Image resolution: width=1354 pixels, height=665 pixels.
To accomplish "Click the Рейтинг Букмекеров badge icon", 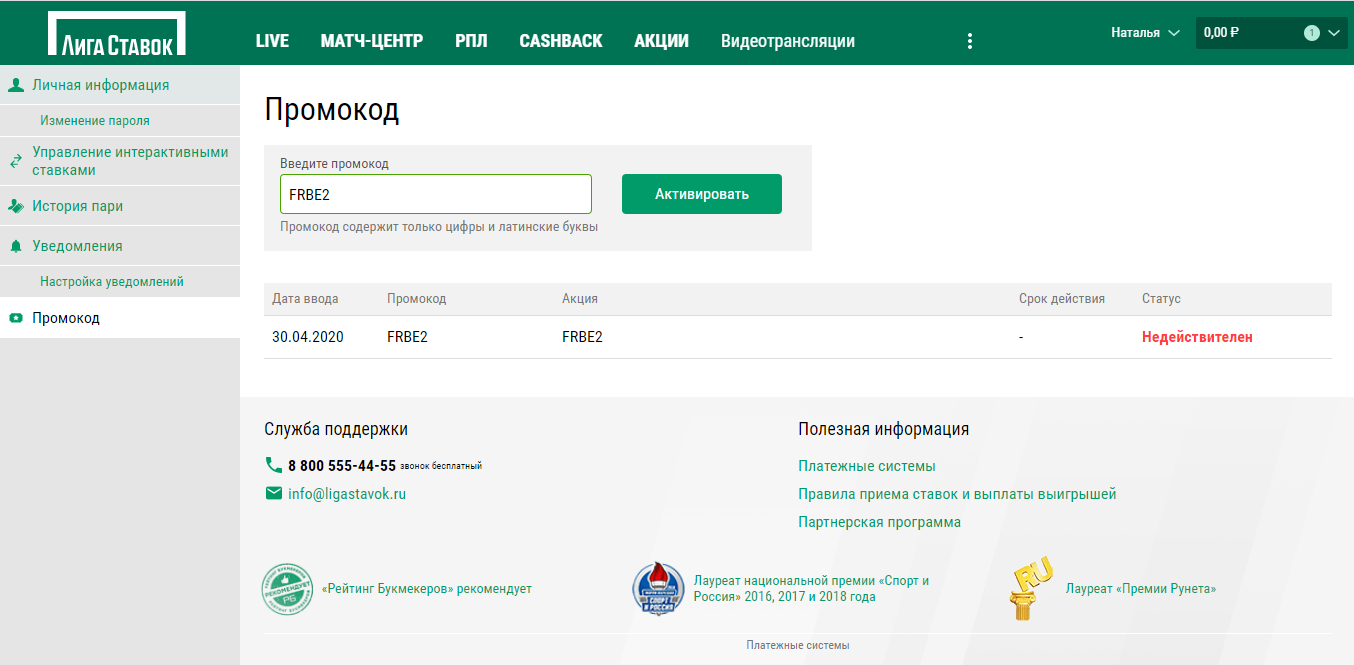I will coord(287,589).
